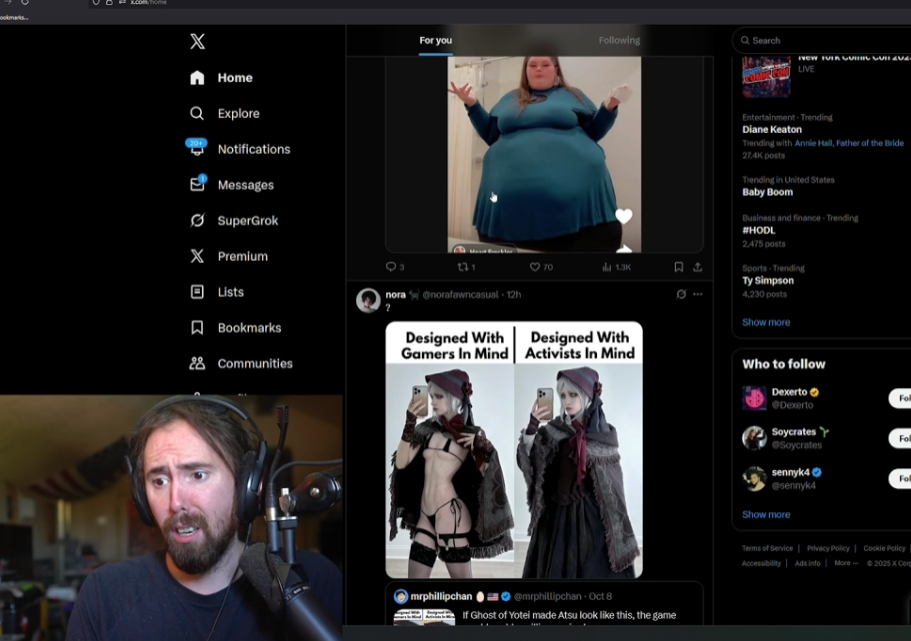This screenshot has height=641, width=911.
Task: Go to Explore in the sidebar
Action: (x=239, y=113)
